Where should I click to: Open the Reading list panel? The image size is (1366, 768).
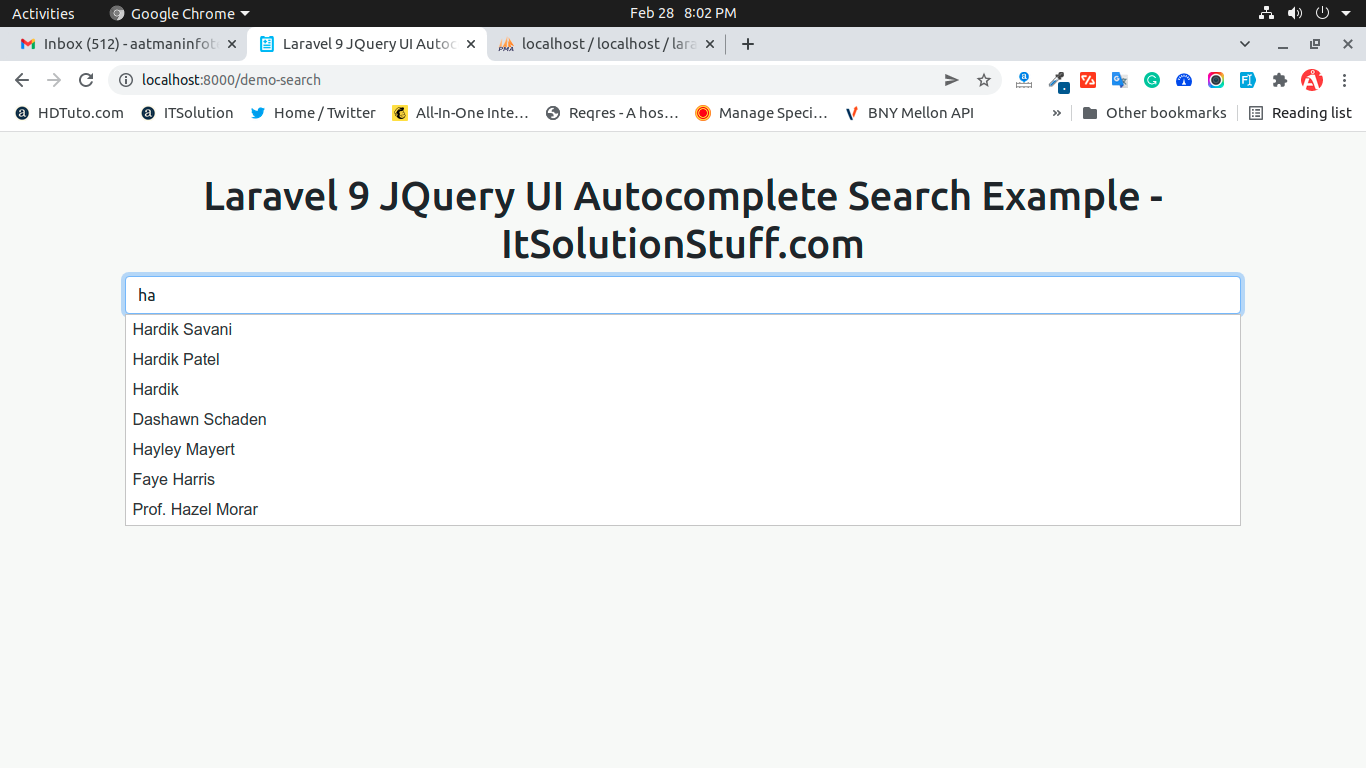pyautogui.click(x=1300, y=113)
